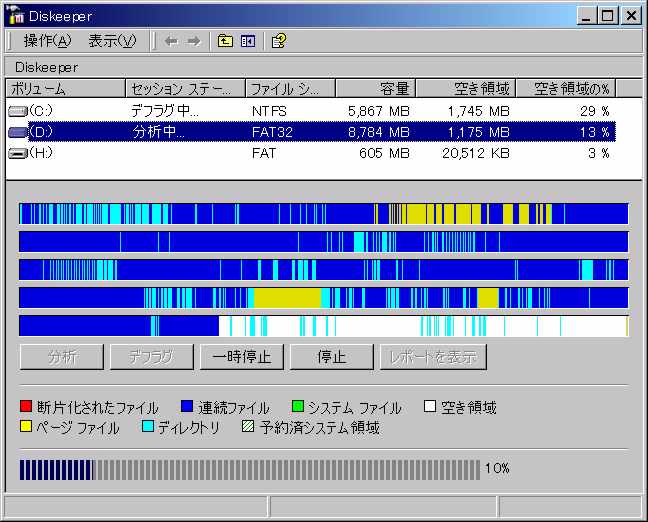Click the 10% progress label
Screen dimensions: 648x522
click(x=497, y=469)
